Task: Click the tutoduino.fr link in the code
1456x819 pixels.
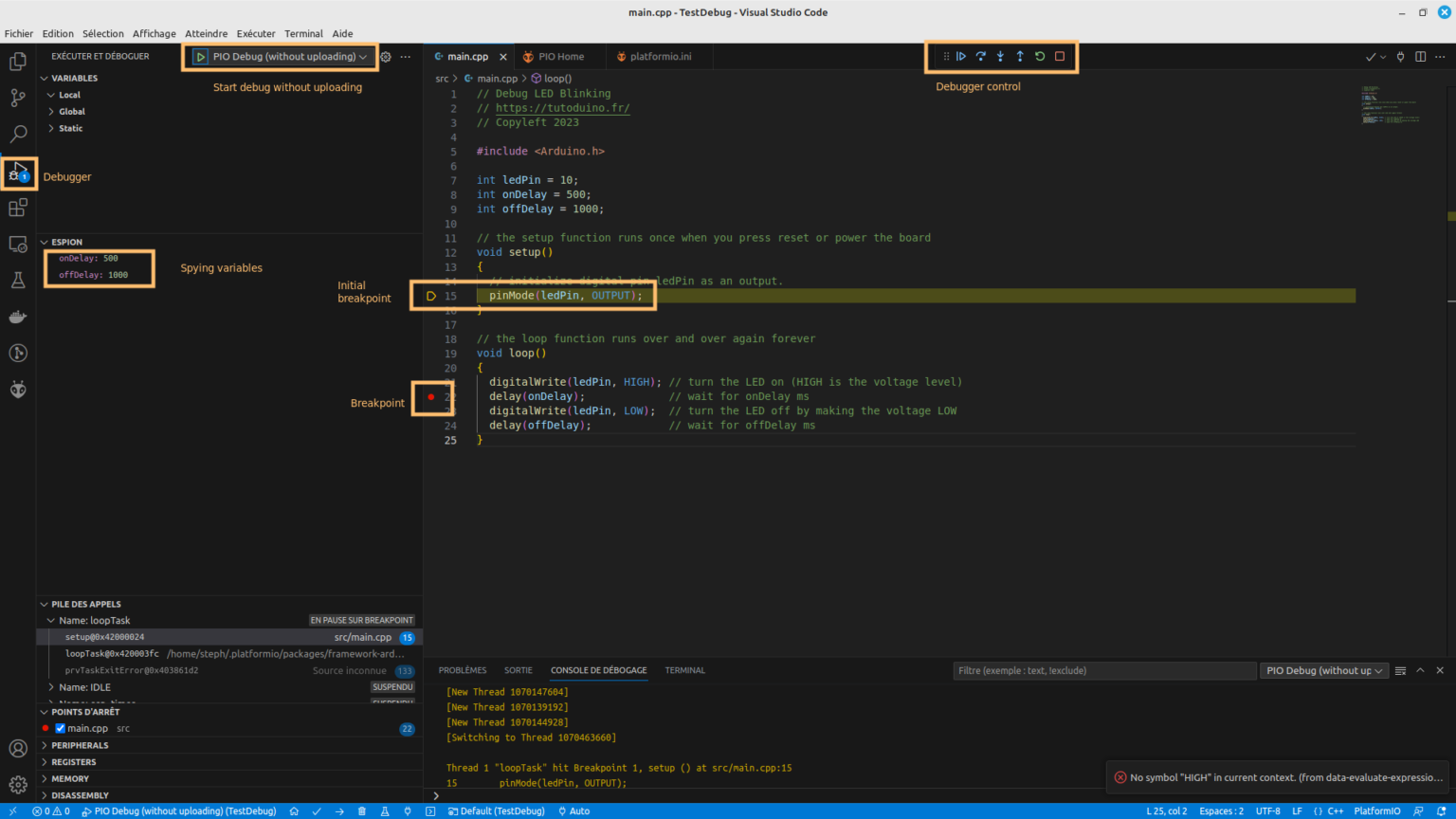Action: [x=562, y=108]
